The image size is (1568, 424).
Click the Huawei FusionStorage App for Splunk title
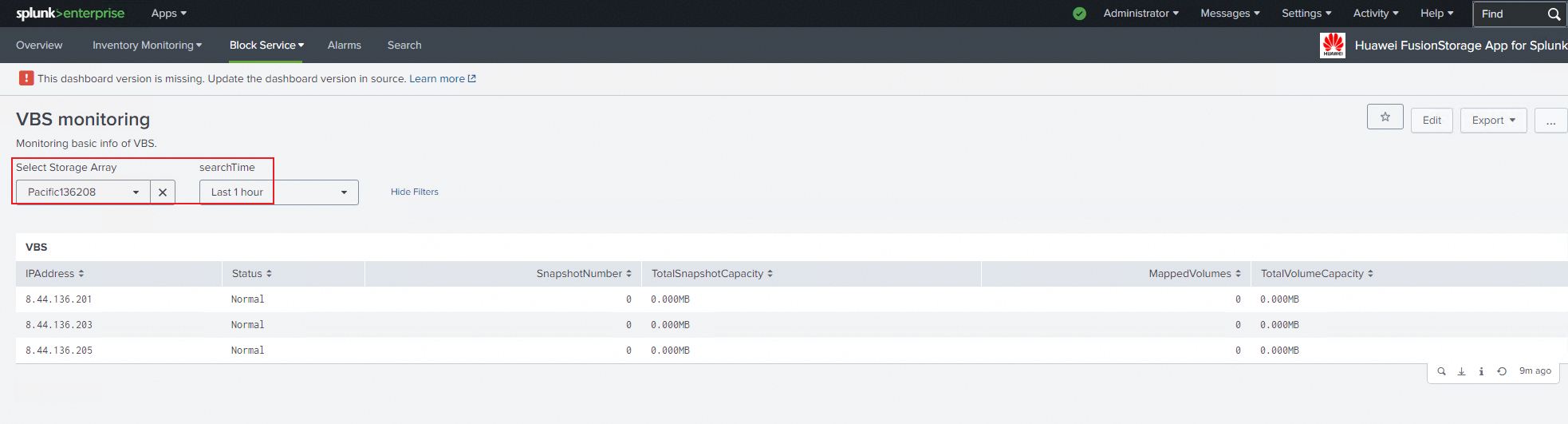(1461, 46)
